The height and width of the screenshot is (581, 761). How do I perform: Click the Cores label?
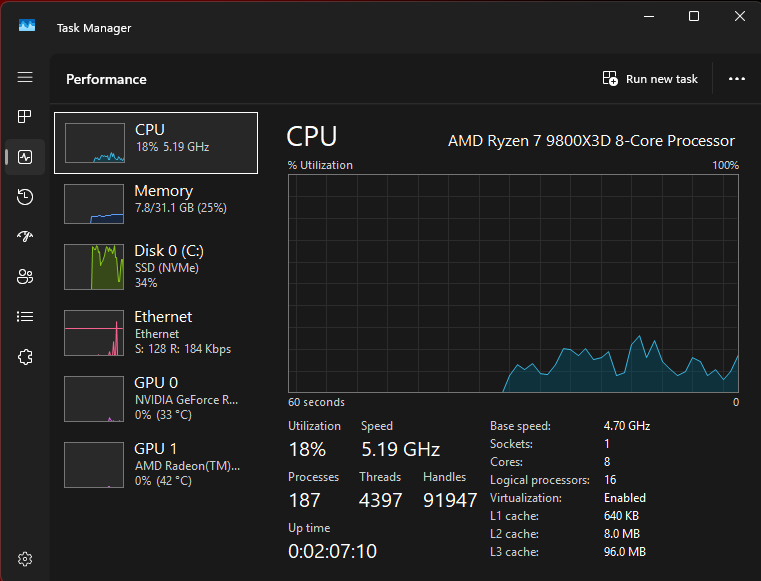(x=506, y=462)
